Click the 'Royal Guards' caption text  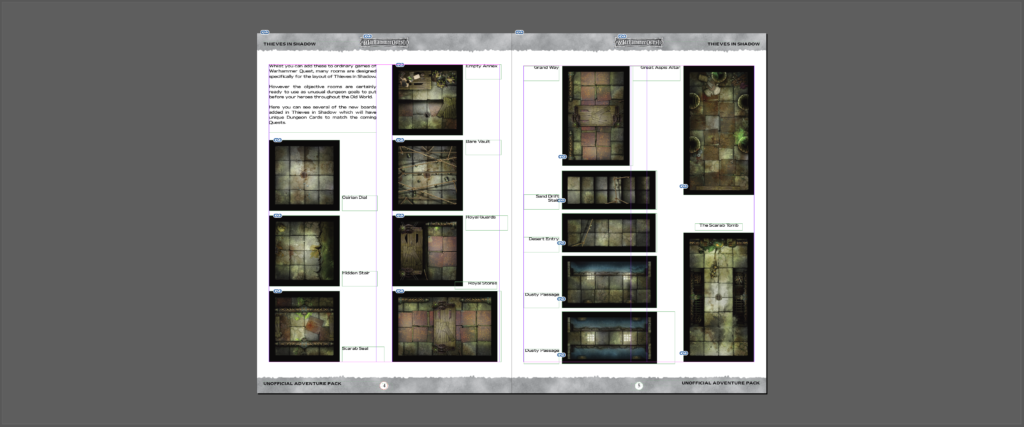(x=481, y=217)
